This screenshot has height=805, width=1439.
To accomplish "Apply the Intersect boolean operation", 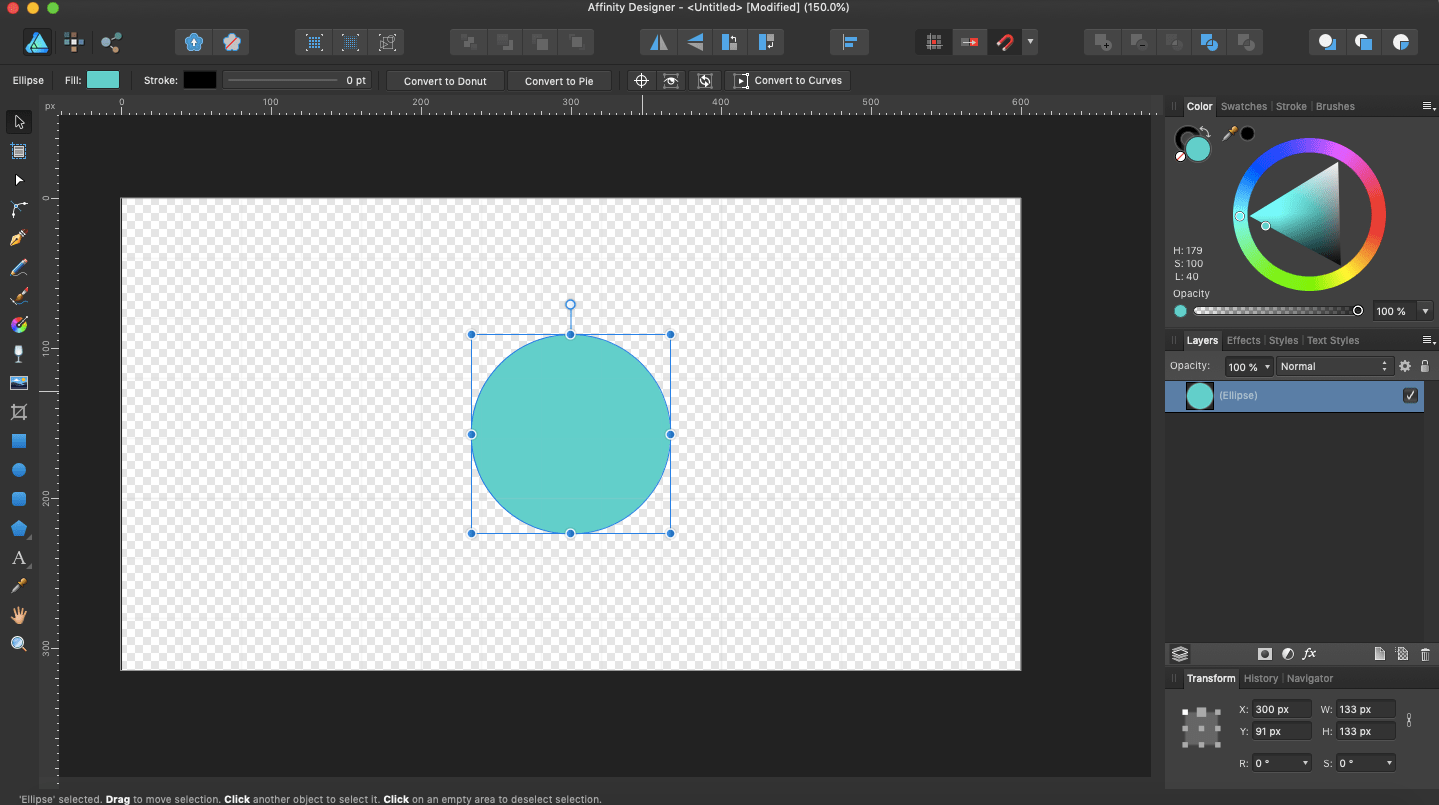I will click(1174, 42).
